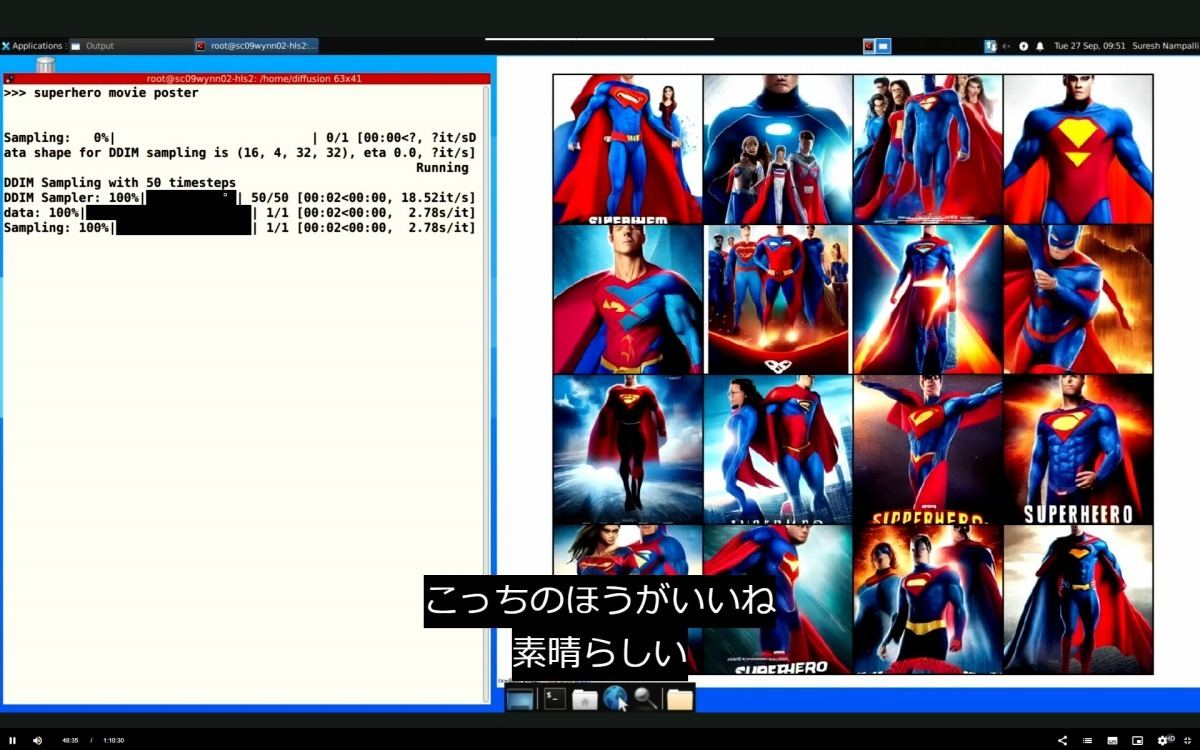Click the date and time clock
Image resolution: width=1200 pixels, height=750 pixels.
(1090, 46)
